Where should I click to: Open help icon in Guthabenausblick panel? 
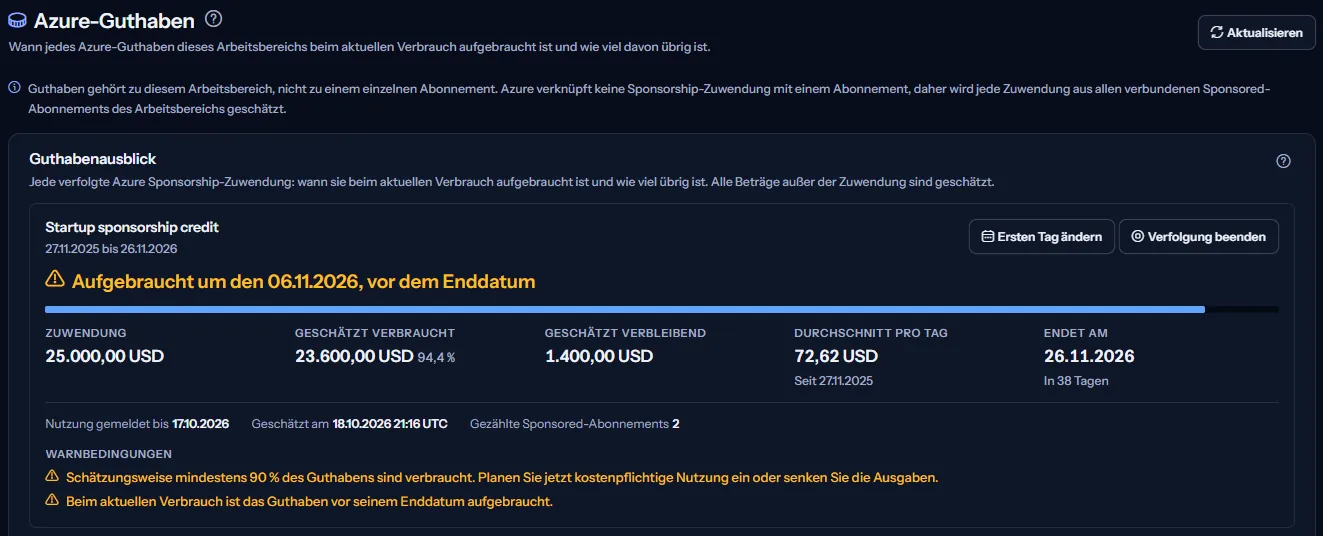click(1284, 161)
